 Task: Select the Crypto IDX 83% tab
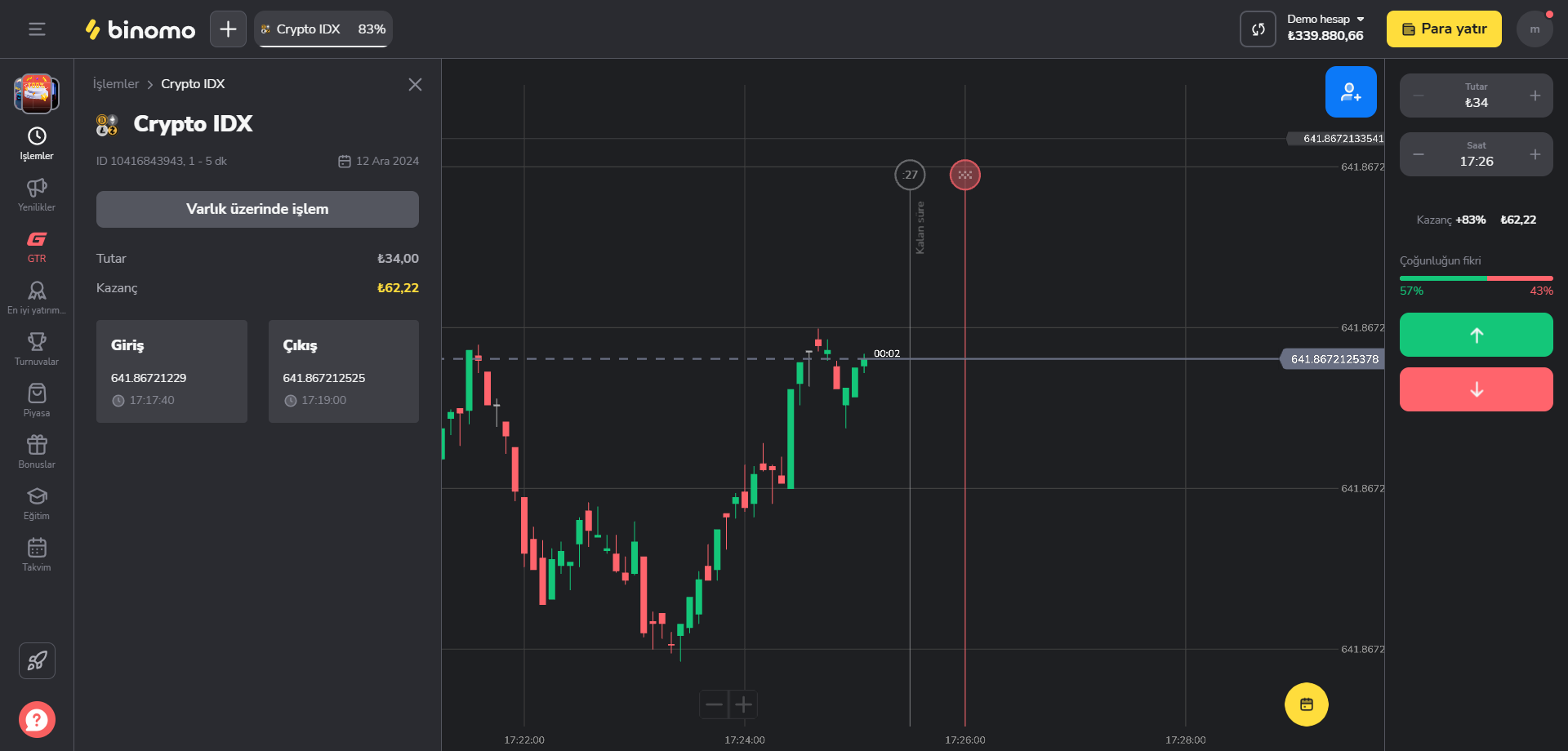click(x=323, y=29)
